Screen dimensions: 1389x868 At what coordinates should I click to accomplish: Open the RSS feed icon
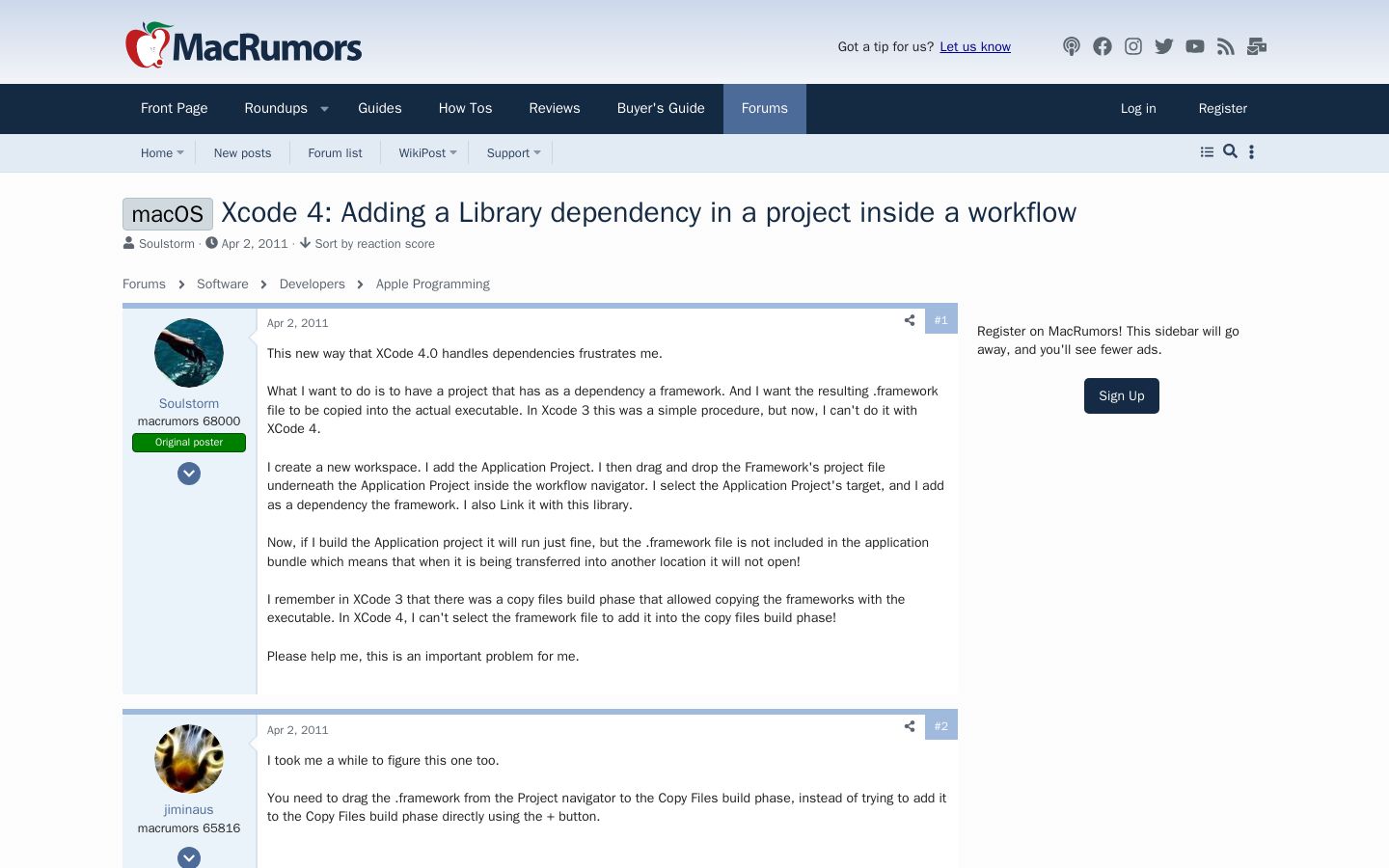(1226, 46)
